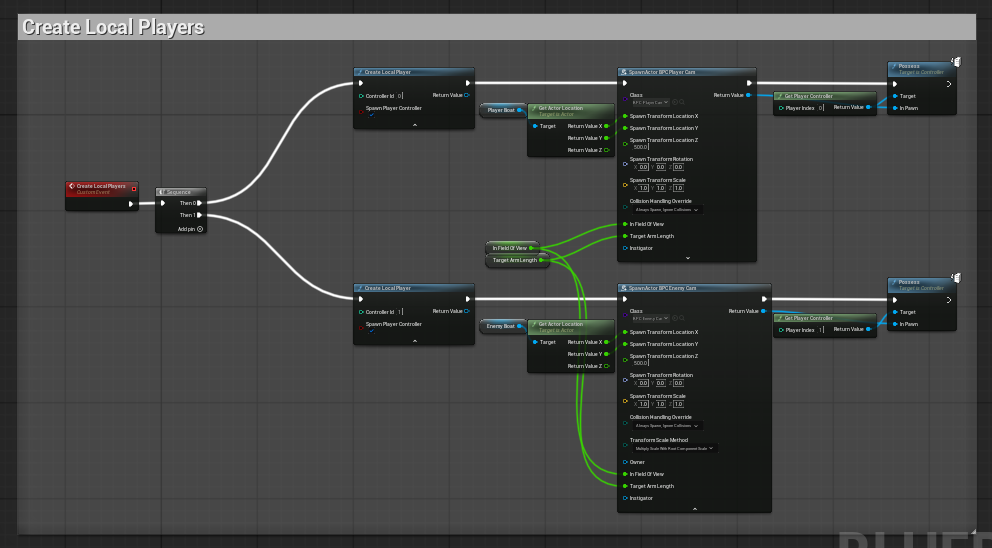This screenshot has height=548, width=992.
Task: Edit Player Index on bottom Get Player Controller
Action: coord(821,330)
